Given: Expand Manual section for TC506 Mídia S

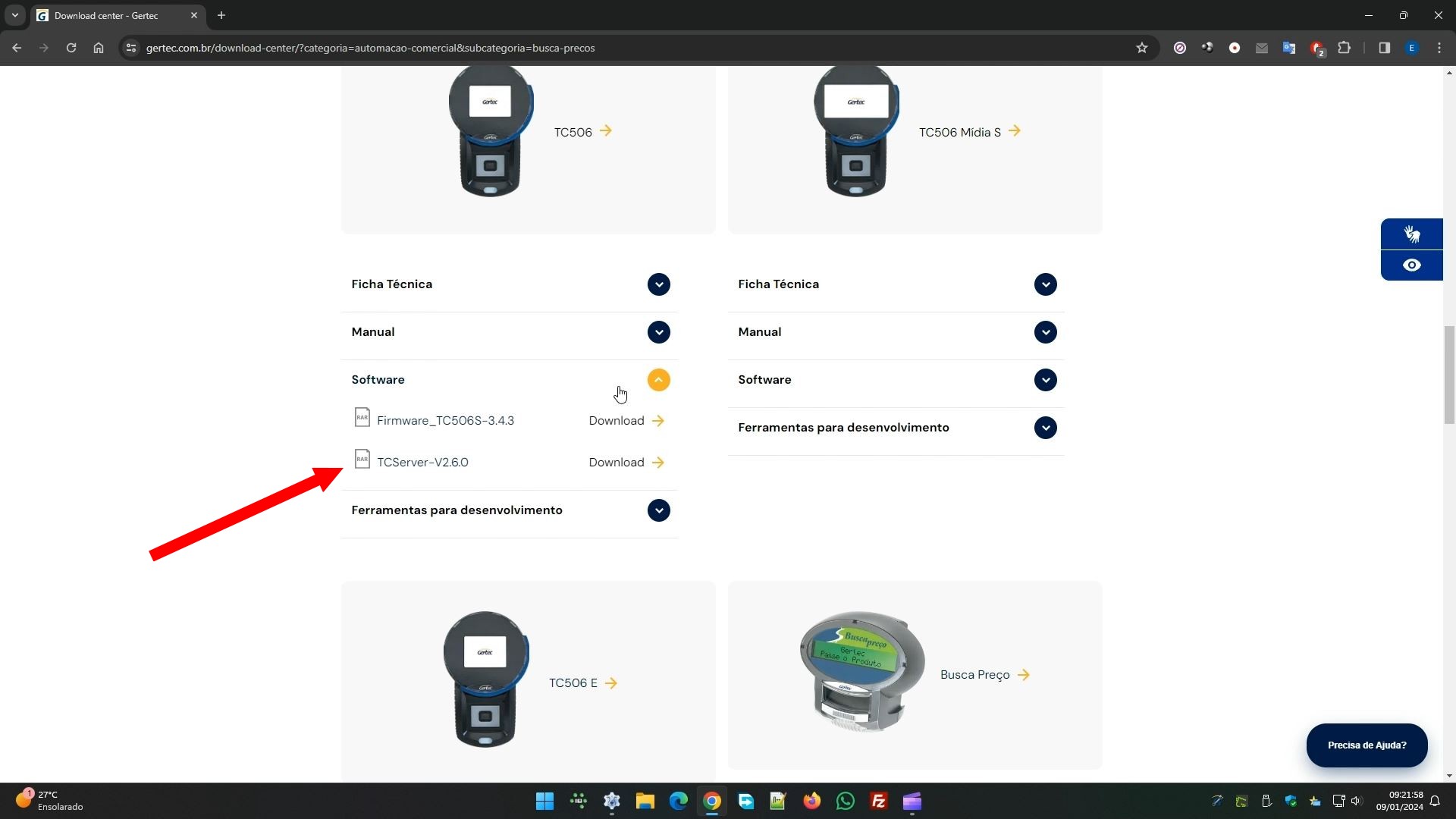Looking at the screenshot, I should tap(1045, 332).
